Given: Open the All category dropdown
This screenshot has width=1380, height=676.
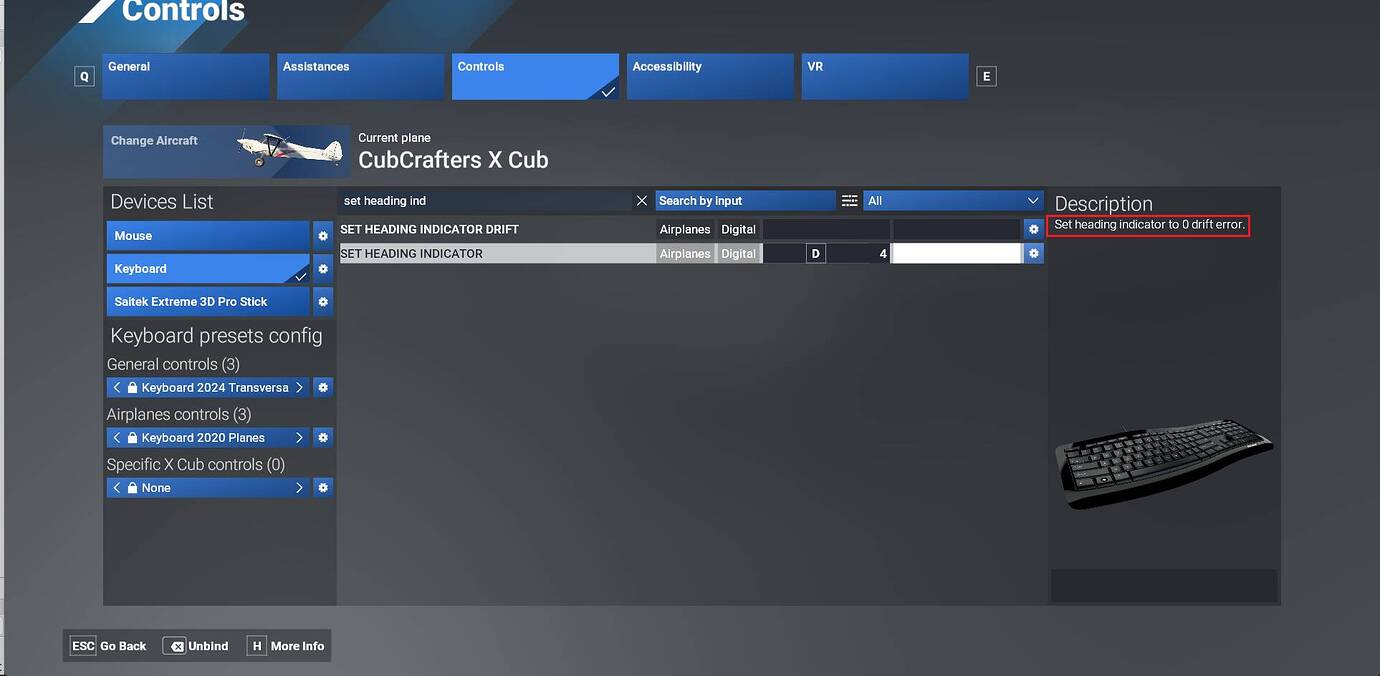Looking at the screenshot, I should tap(952, 200).
